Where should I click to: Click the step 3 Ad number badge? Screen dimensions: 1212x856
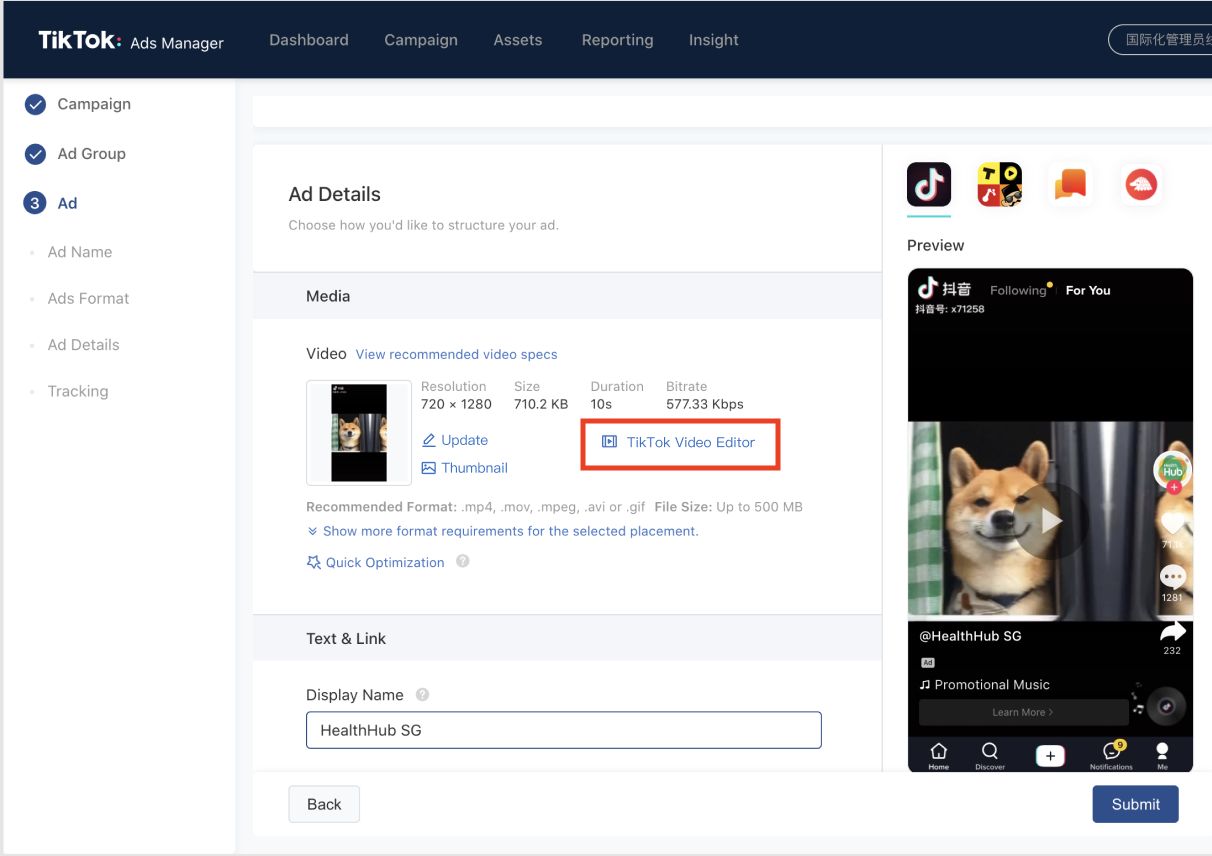point(35,203)
